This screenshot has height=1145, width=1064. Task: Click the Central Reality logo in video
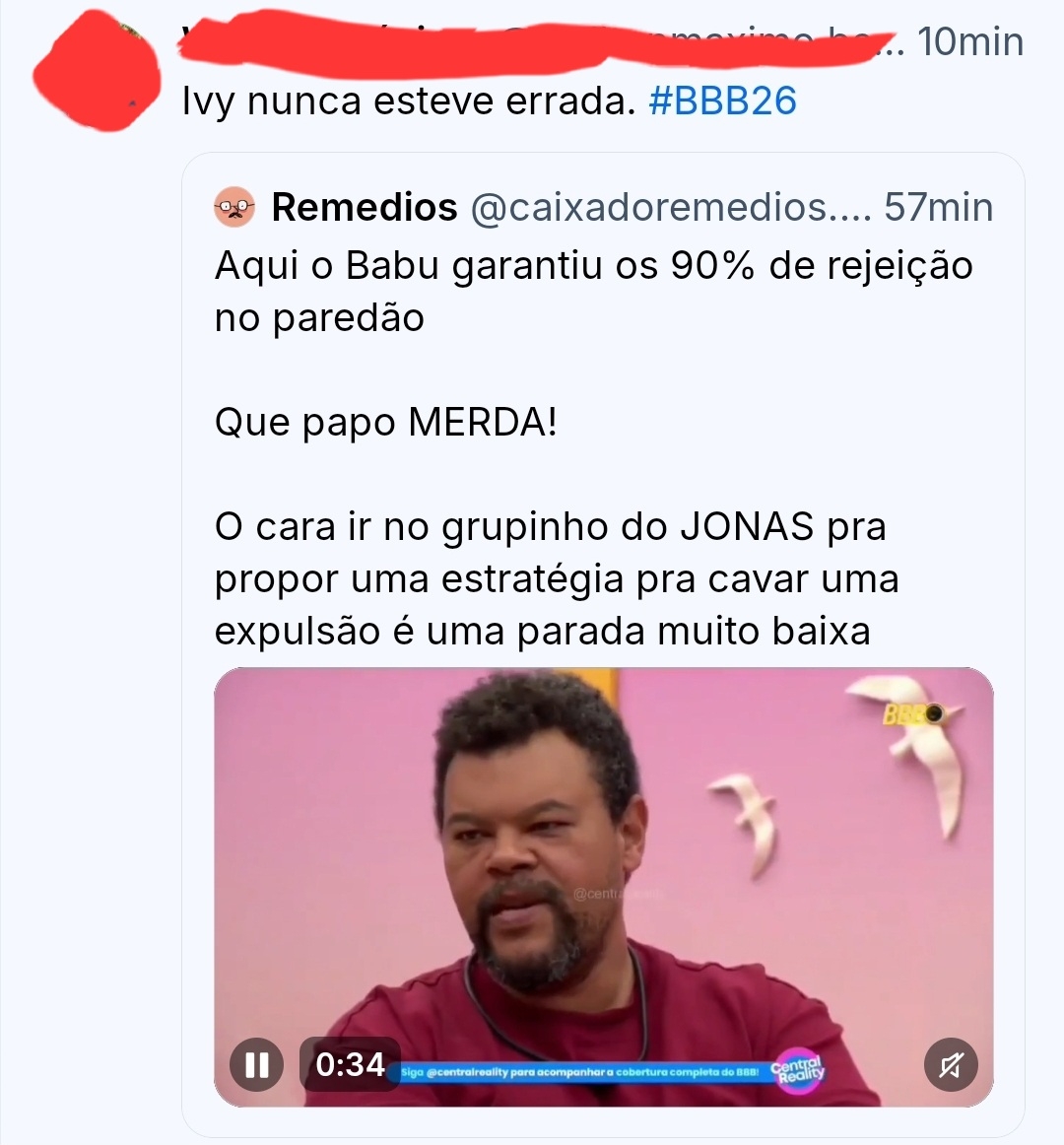798,1071
